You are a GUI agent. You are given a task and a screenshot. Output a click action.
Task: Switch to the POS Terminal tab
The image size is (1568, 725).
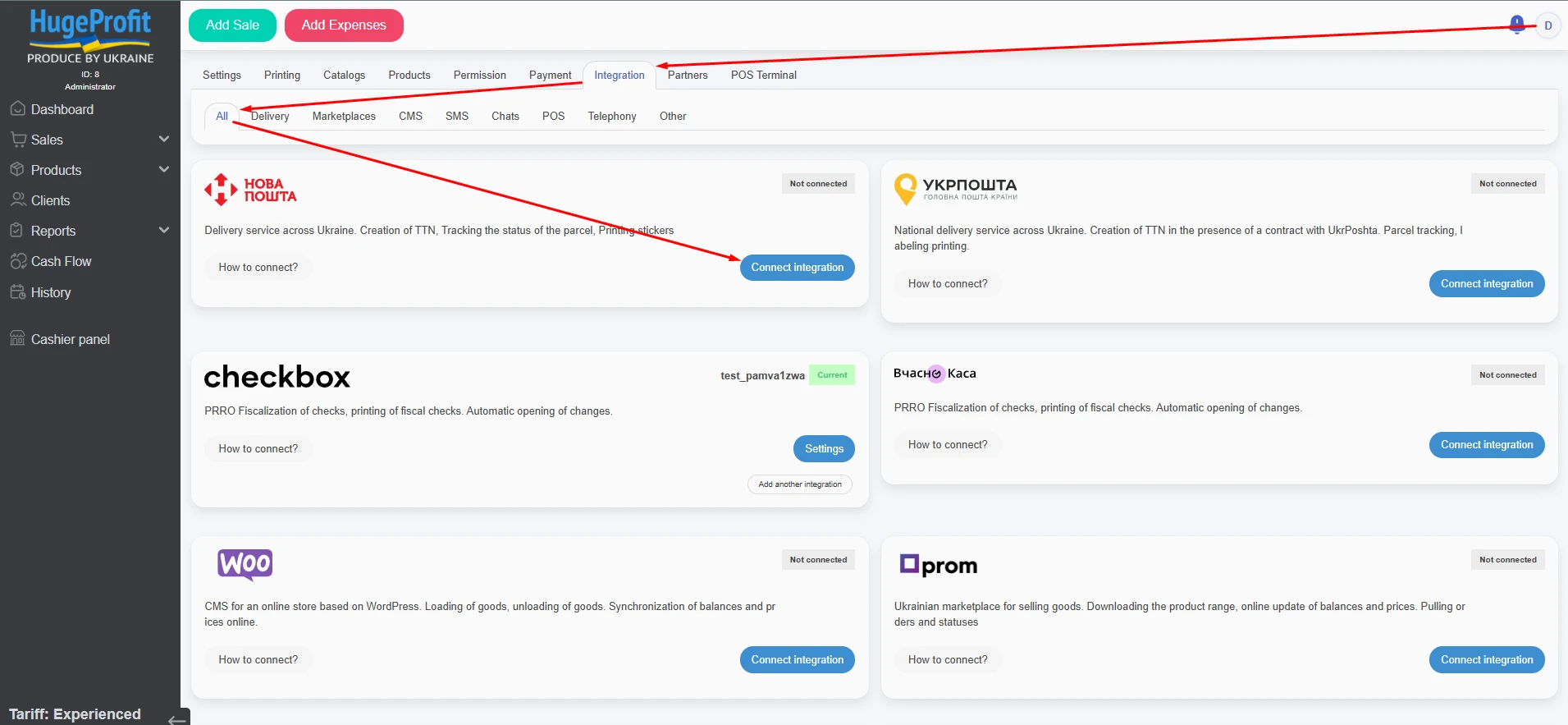763,75
